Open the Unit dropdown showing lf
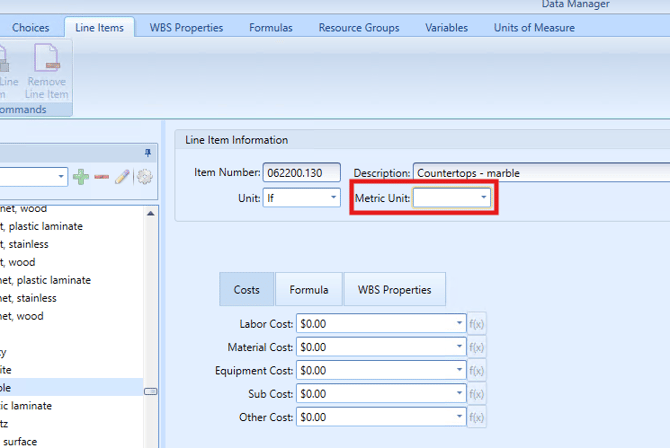Screen dimensions: 670x448 [x=333, y=198]
